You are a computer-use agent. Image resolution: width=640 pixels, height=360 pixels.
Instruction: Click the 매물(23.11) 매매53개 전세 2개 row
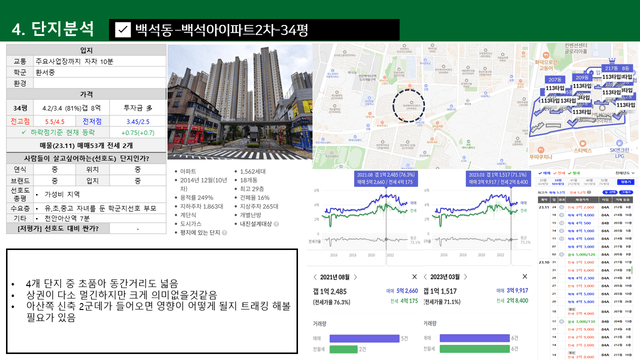86,145
